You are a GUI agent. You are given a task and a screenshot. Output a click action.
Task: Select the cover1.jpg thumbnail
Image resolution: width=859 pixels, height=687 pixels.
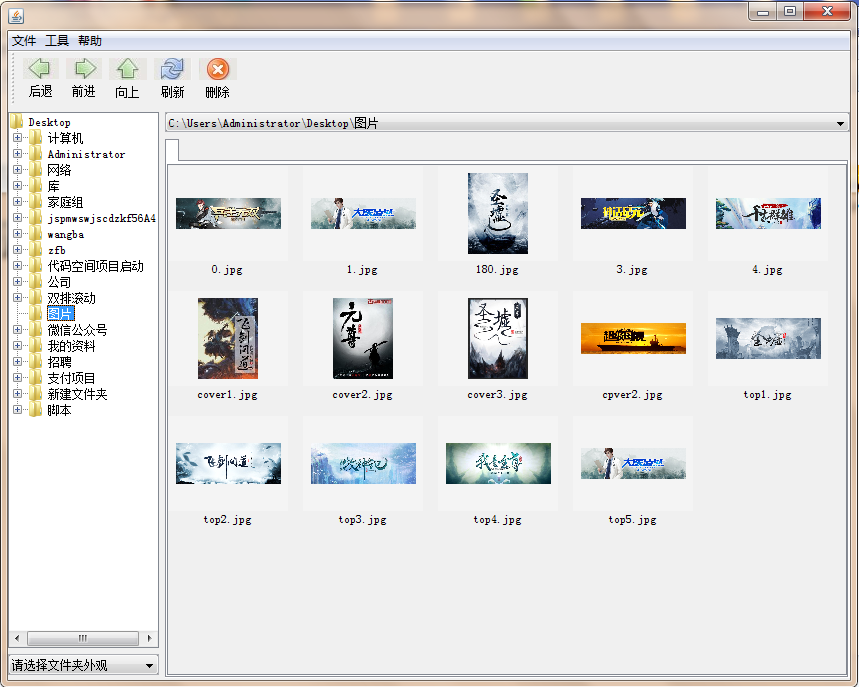pyautogui.click(x=228, y=338)
